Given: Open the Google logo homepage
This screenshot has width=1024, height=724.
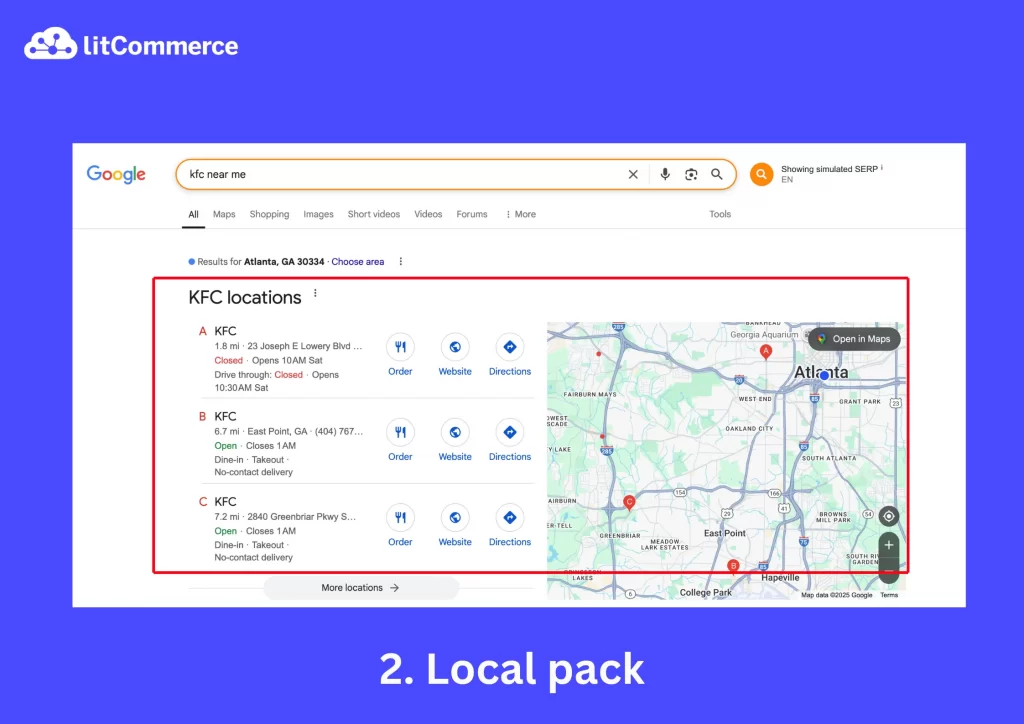Looking at the screenshot, I should tap(116, 174).
